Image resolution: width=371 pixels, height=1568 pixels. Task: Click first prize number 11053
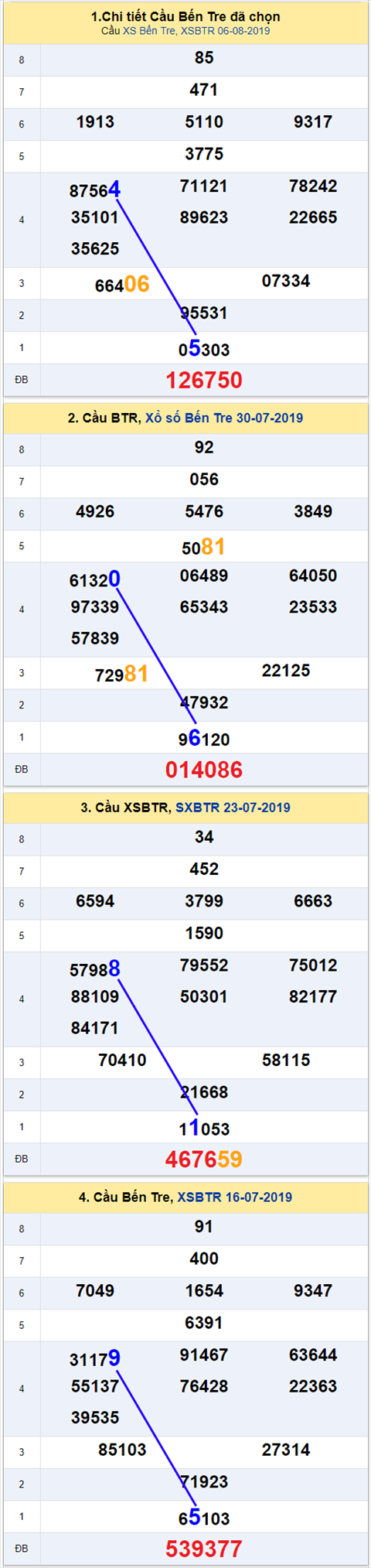pyautogui.click(x=204, y=1129)
